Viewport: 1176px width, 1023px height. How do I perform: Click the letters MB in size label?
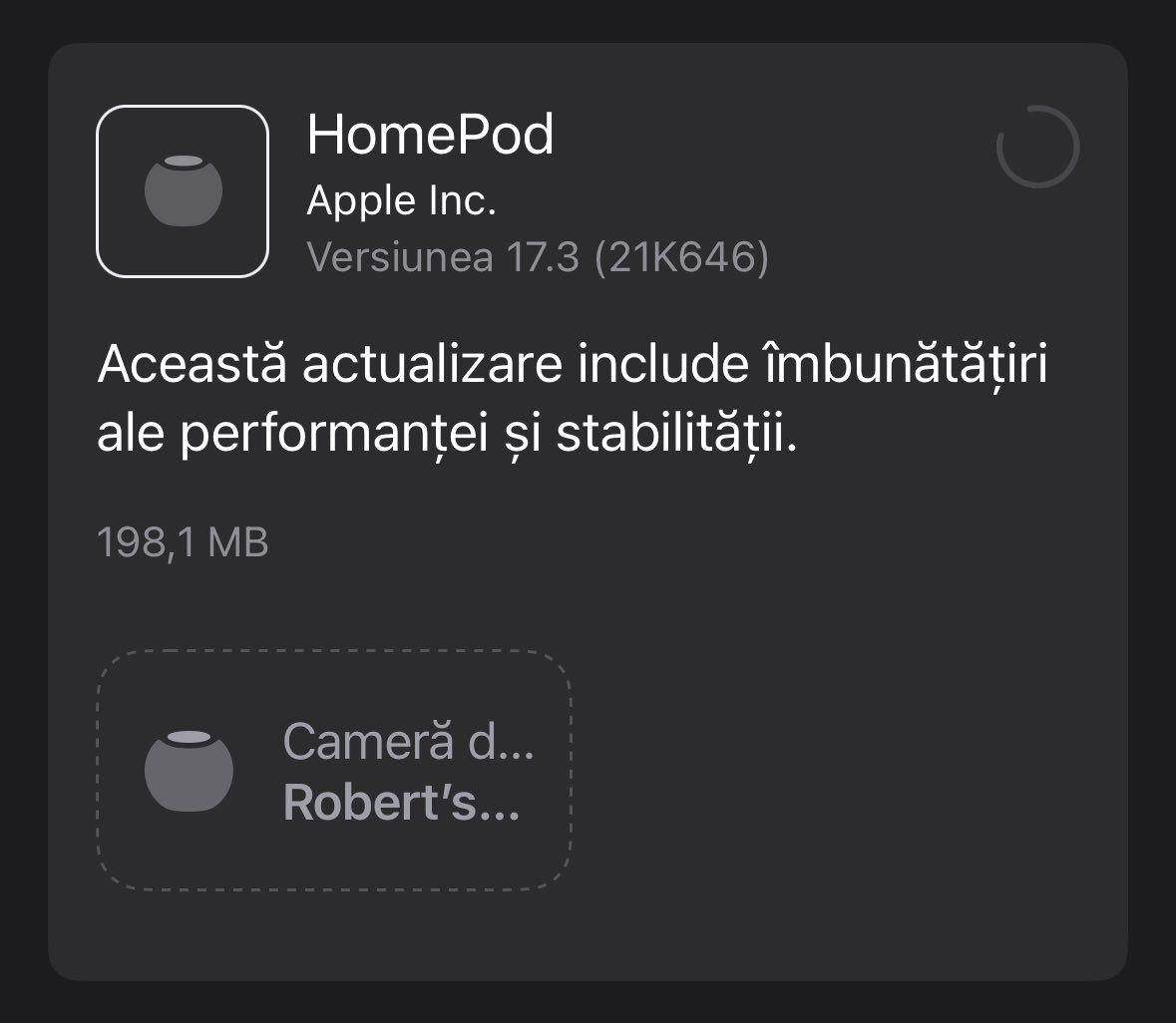(238, 543)
